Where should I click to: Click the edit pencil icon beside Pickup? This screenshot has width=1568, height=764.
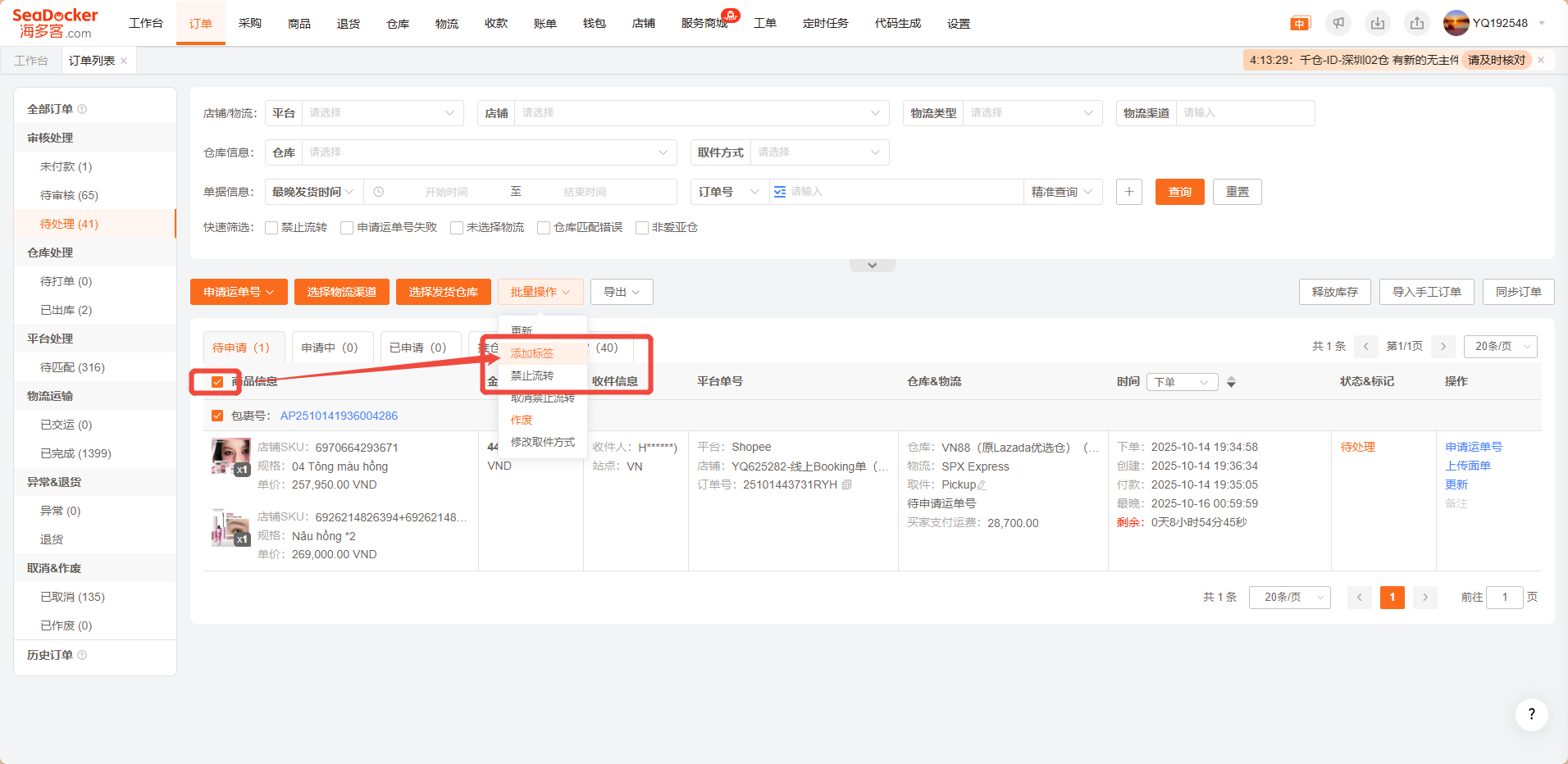coord(982,485)
